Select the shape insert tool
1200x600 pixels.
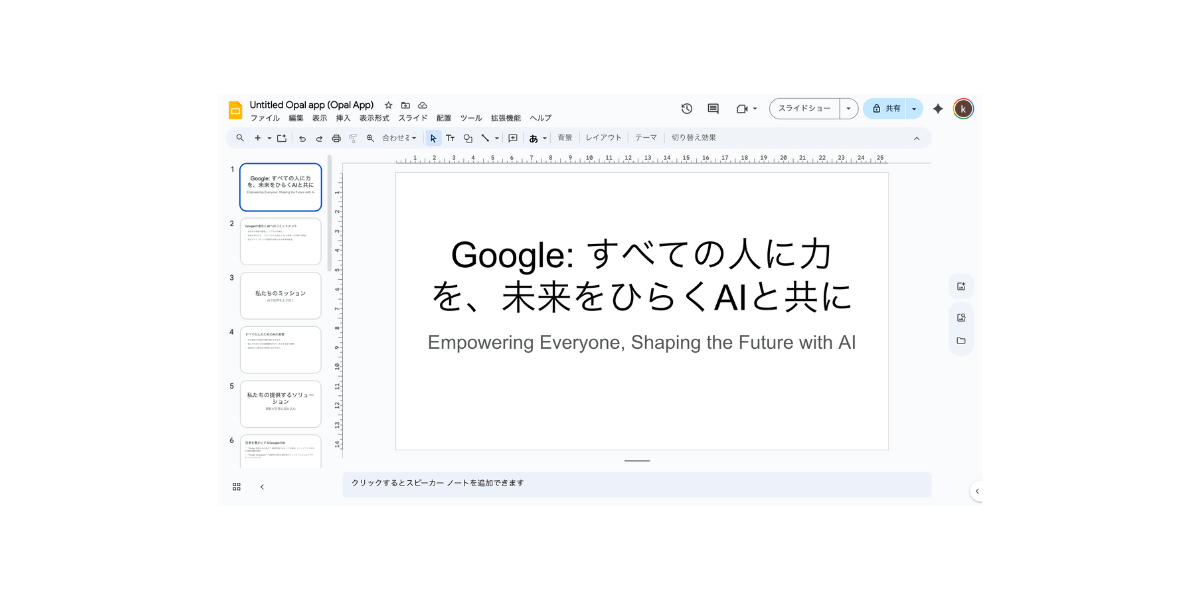click(467, 138)
